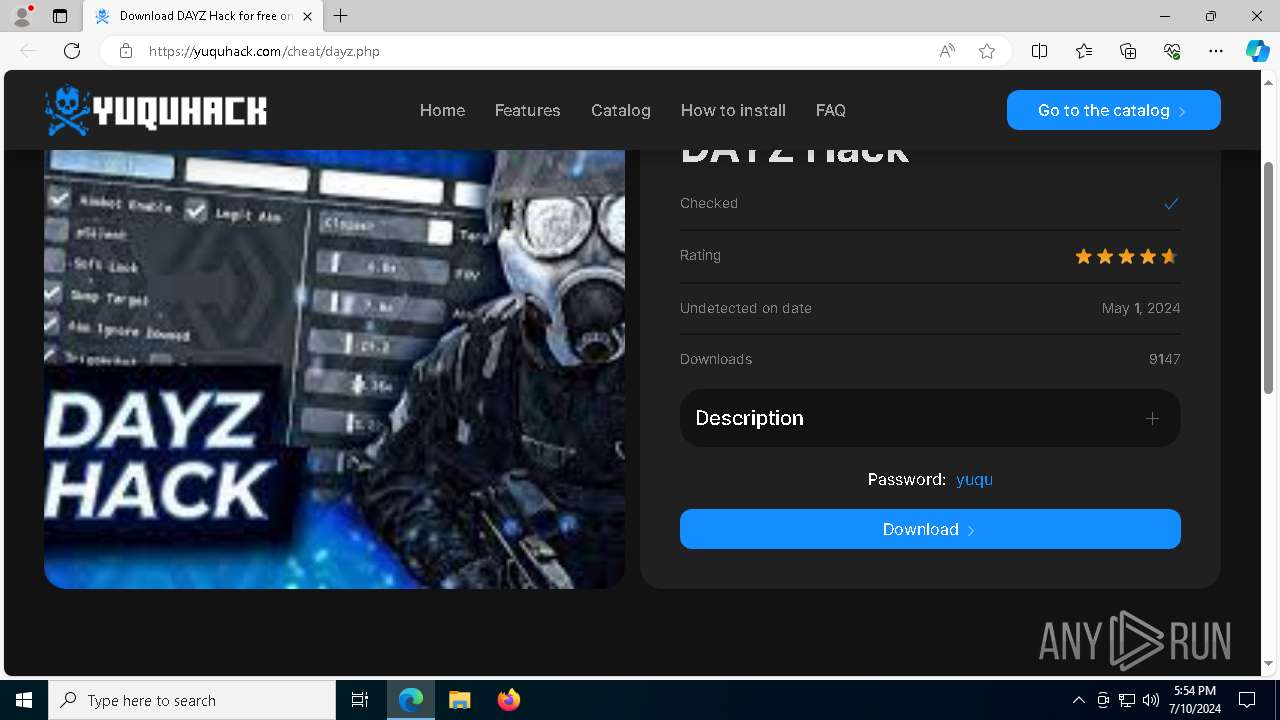Go to Home in site navigation
Screen dimensions: 1280x720
pos(442,110)
